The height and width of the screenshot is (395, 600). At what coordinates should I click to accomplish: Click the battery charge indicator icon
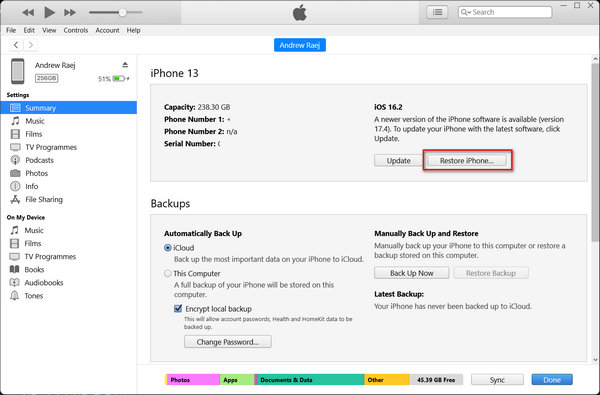120,79
